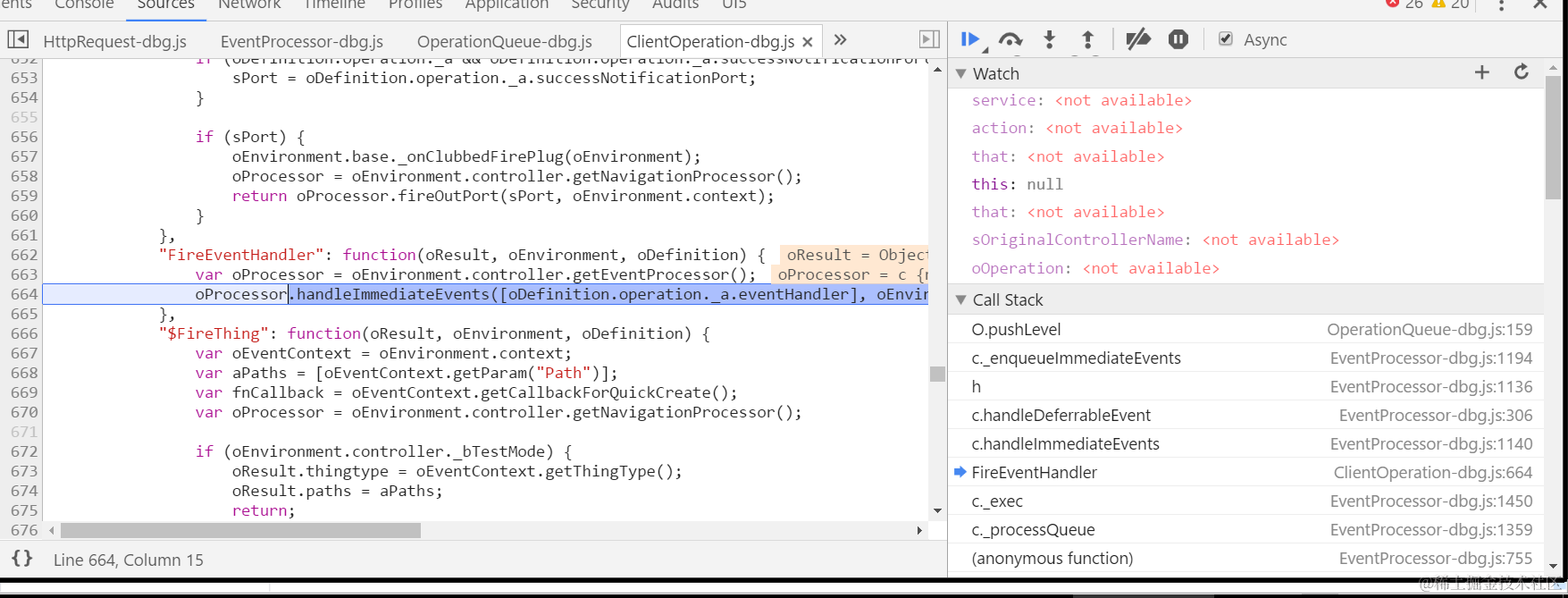Select the c._enqueueImmediateEvents stack frame
The width and height of the screenshot is (1568, 598).
pyautogui.click(x=1246, y=358)
